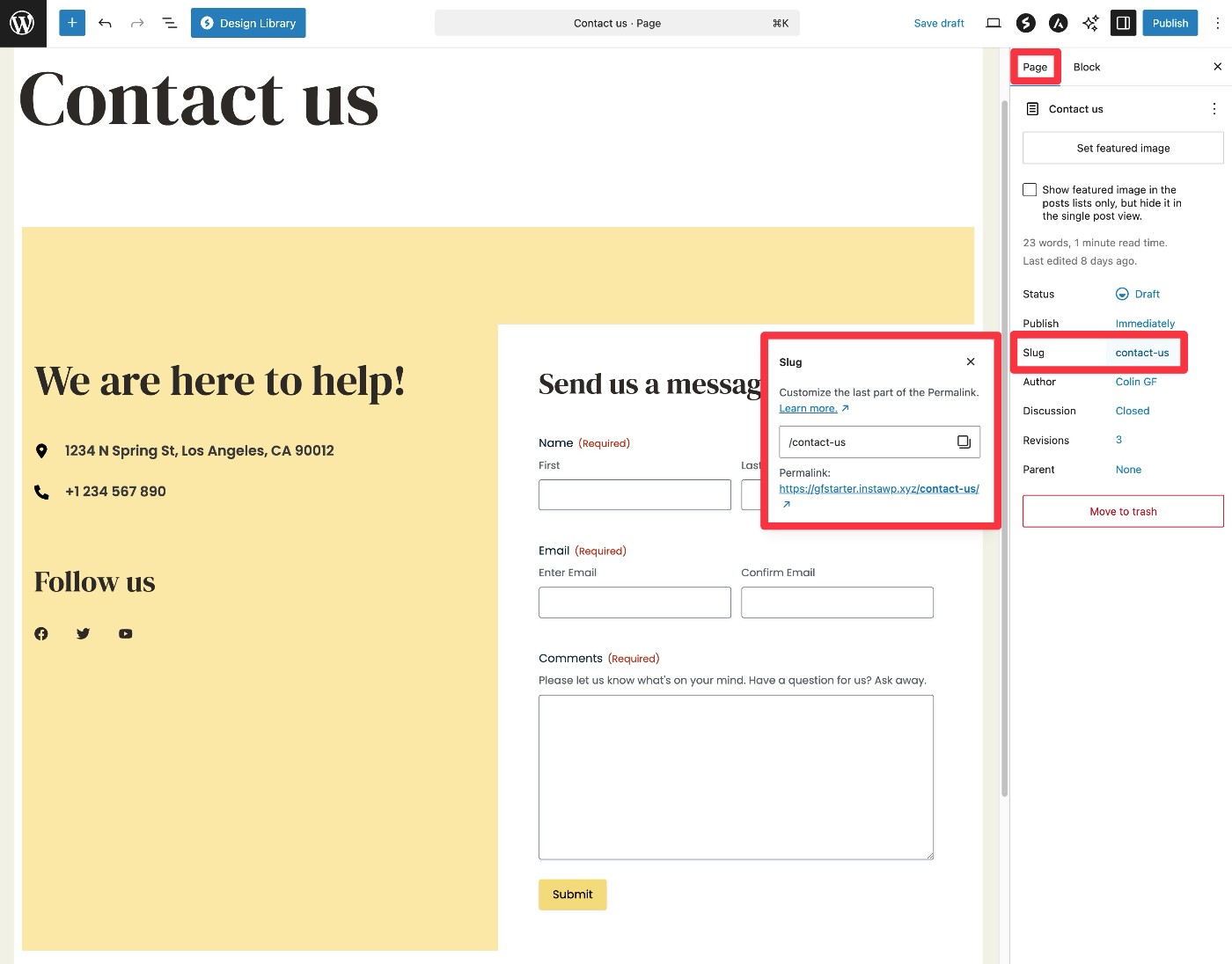Open the Parent 'None' selector

coord(1128,470)
